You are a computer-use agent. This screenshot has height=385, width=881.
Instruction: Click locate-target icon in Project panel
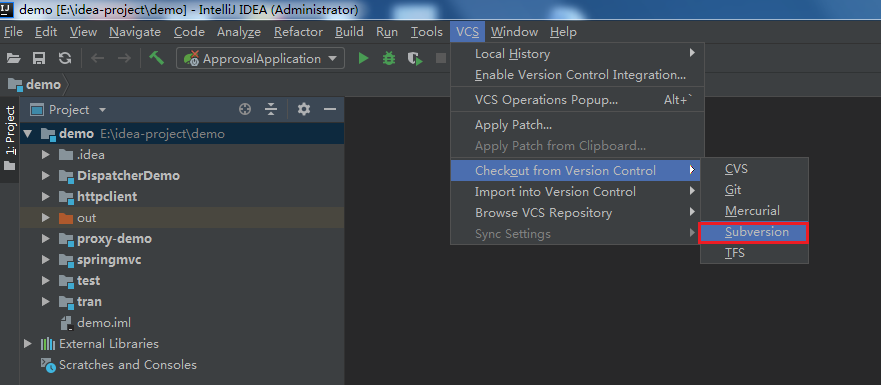point(245,110)
